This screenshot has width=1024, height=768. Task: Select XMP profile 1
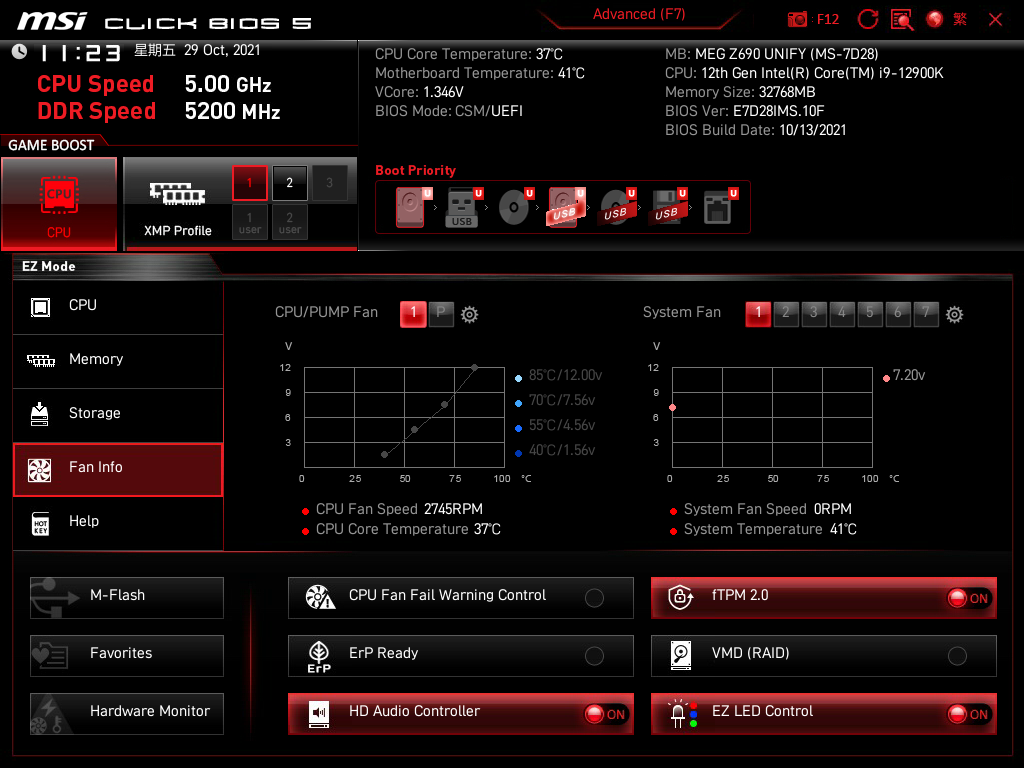point(249,183)
